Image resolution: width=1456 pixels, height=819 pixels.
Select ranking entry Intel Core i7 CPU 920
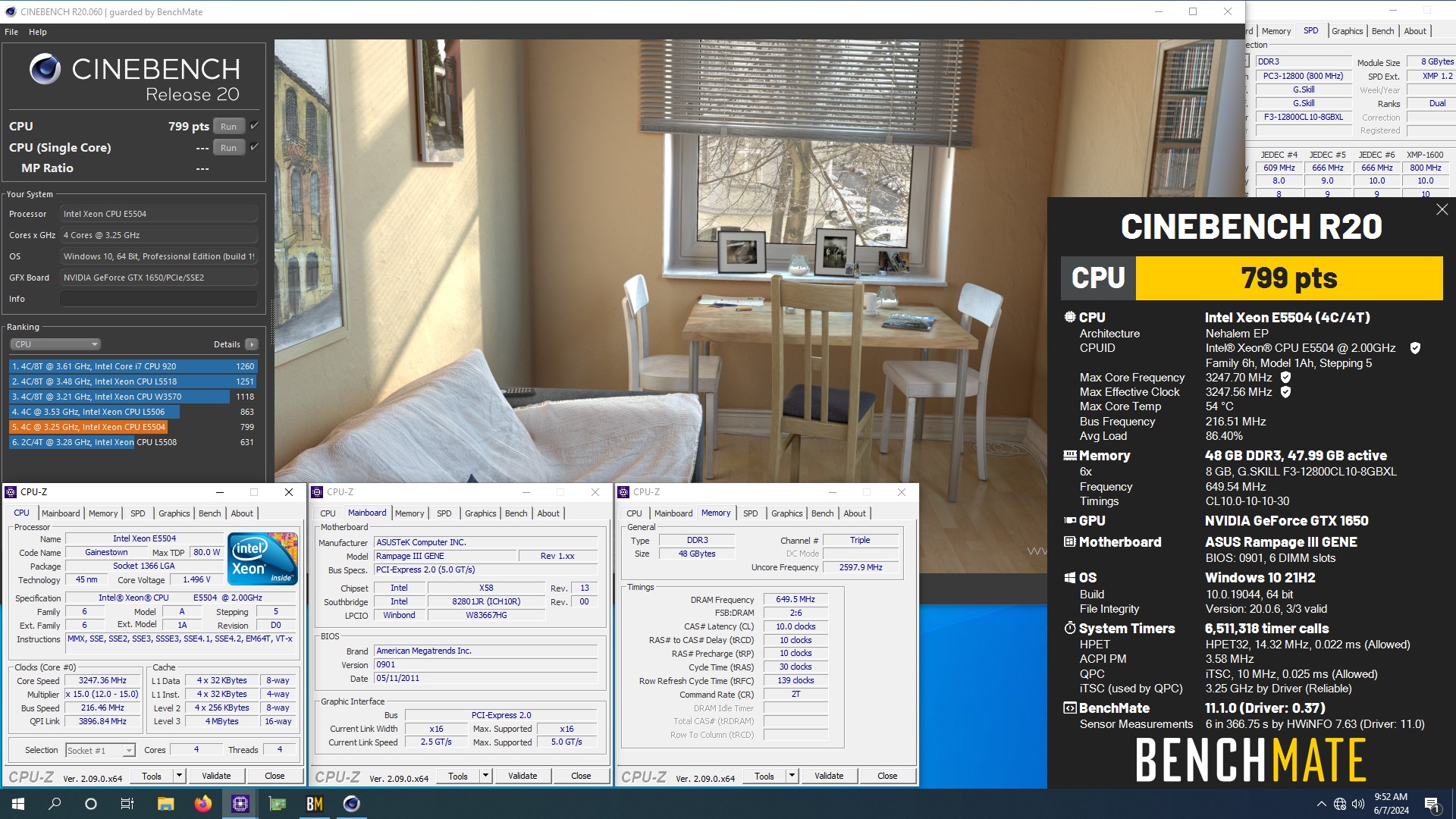(x=133, y=366)
